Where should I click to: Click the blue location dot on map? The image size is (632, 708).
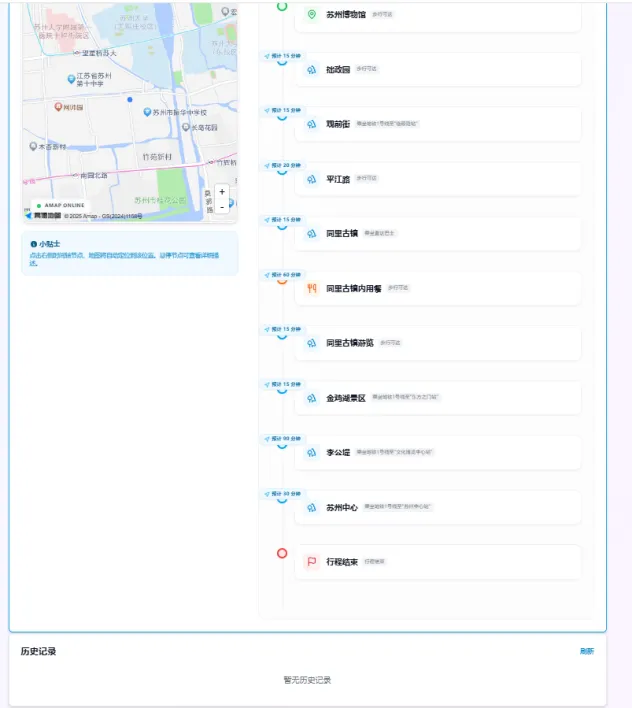pos(130,99)
